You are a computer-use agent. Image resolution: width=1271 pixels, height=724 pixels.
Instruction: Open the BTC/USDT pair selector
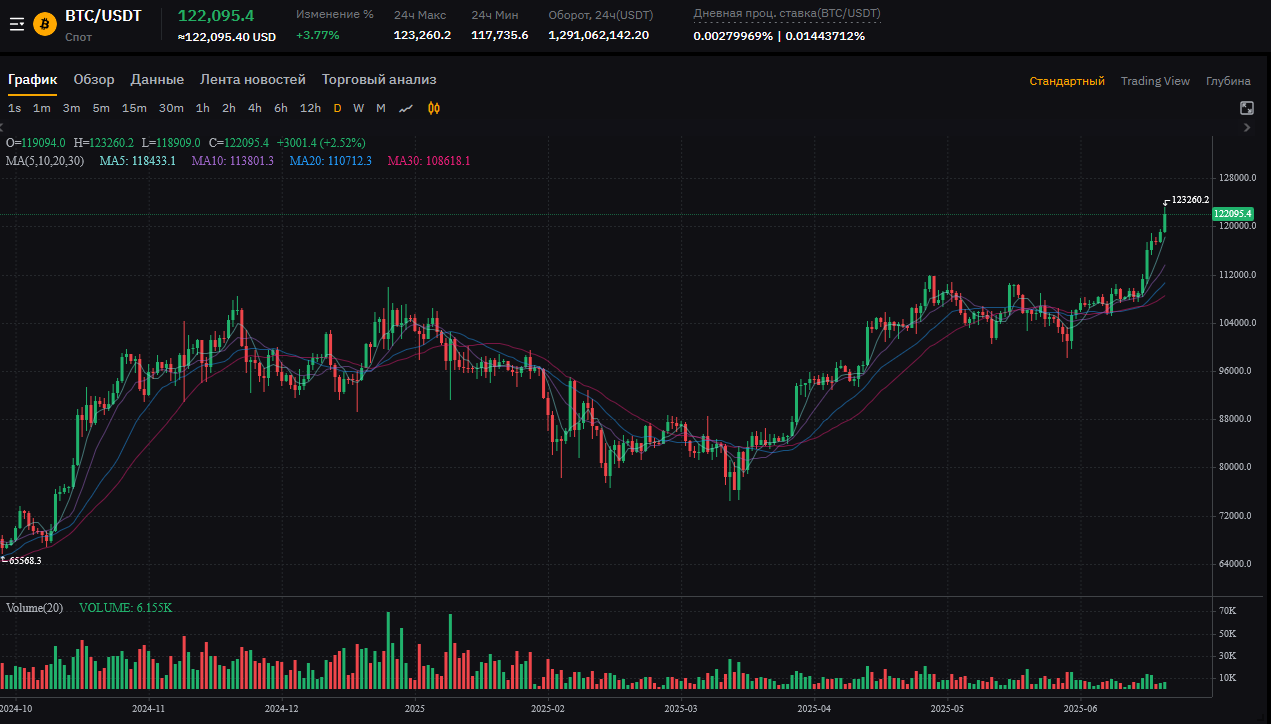pyautogui.click(x=103, y=16)
